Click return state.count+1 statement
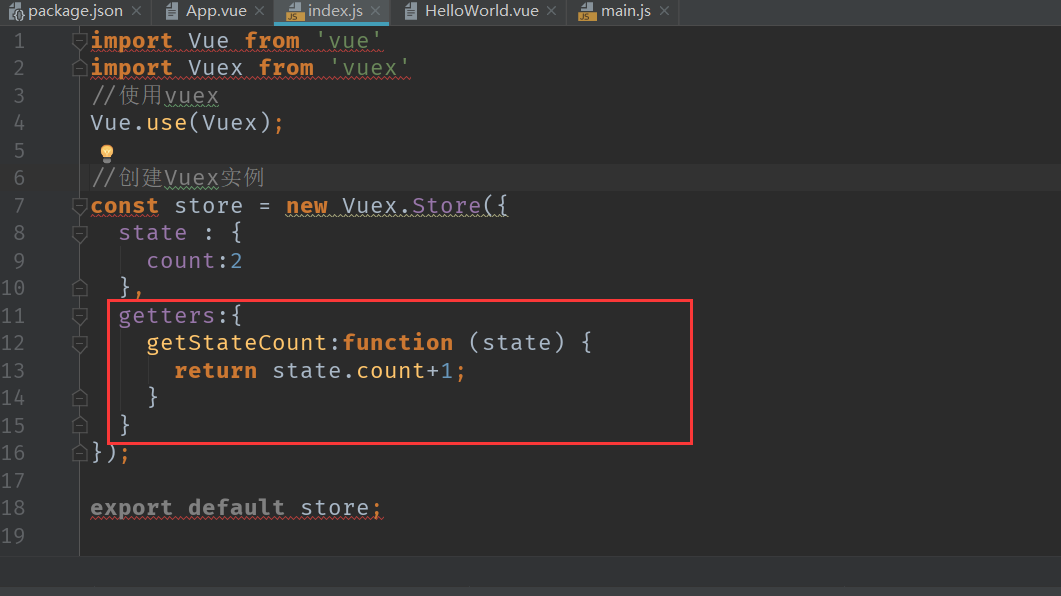1061x596 pixels. 319,371
